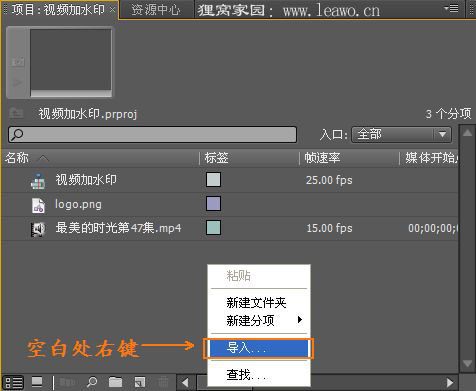The image size is (476, 391).
Task: Open the Find magnifier in bottom toolbar
Action: click(92, 382)
